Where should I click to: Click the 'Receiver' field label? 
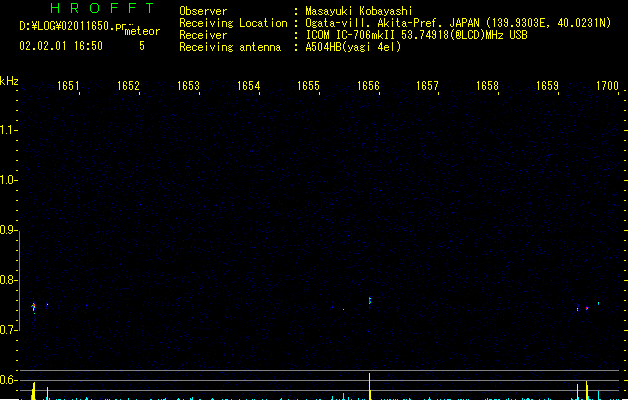click(x=203, y=35)
